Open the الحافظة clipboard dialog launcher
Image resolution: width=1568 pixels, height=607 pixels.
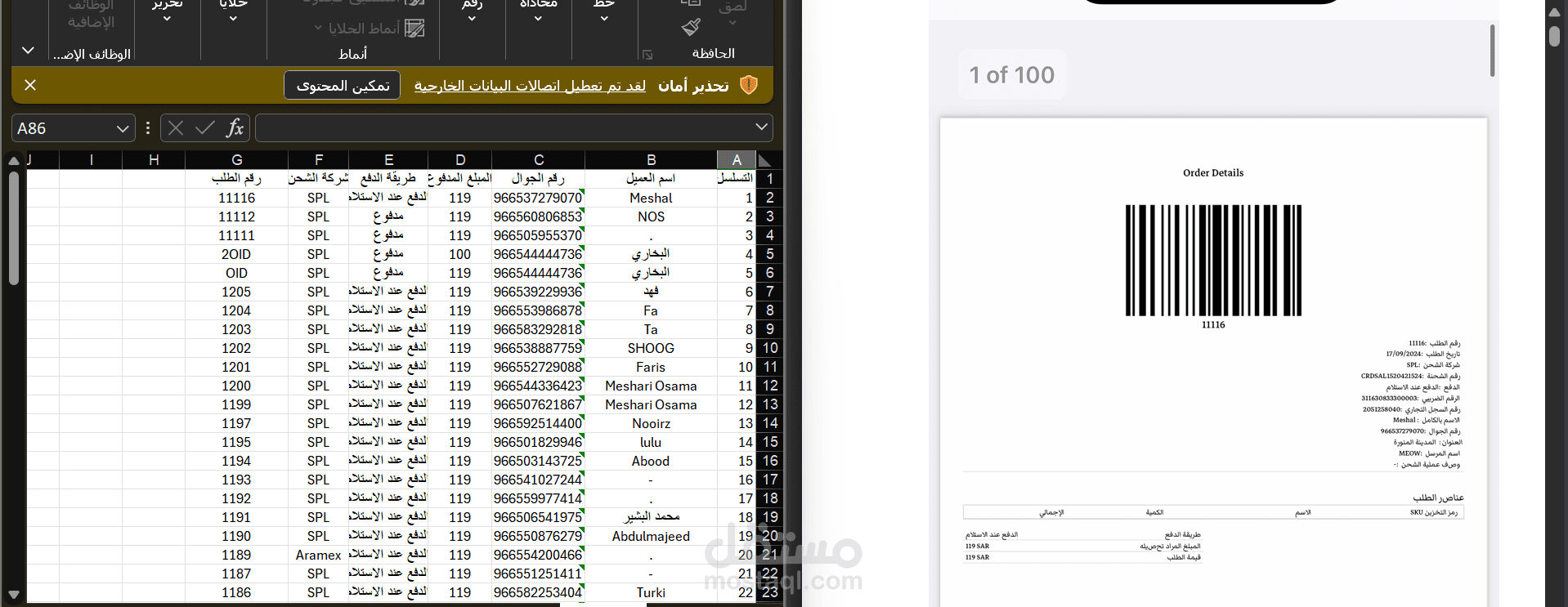(647, 55)
